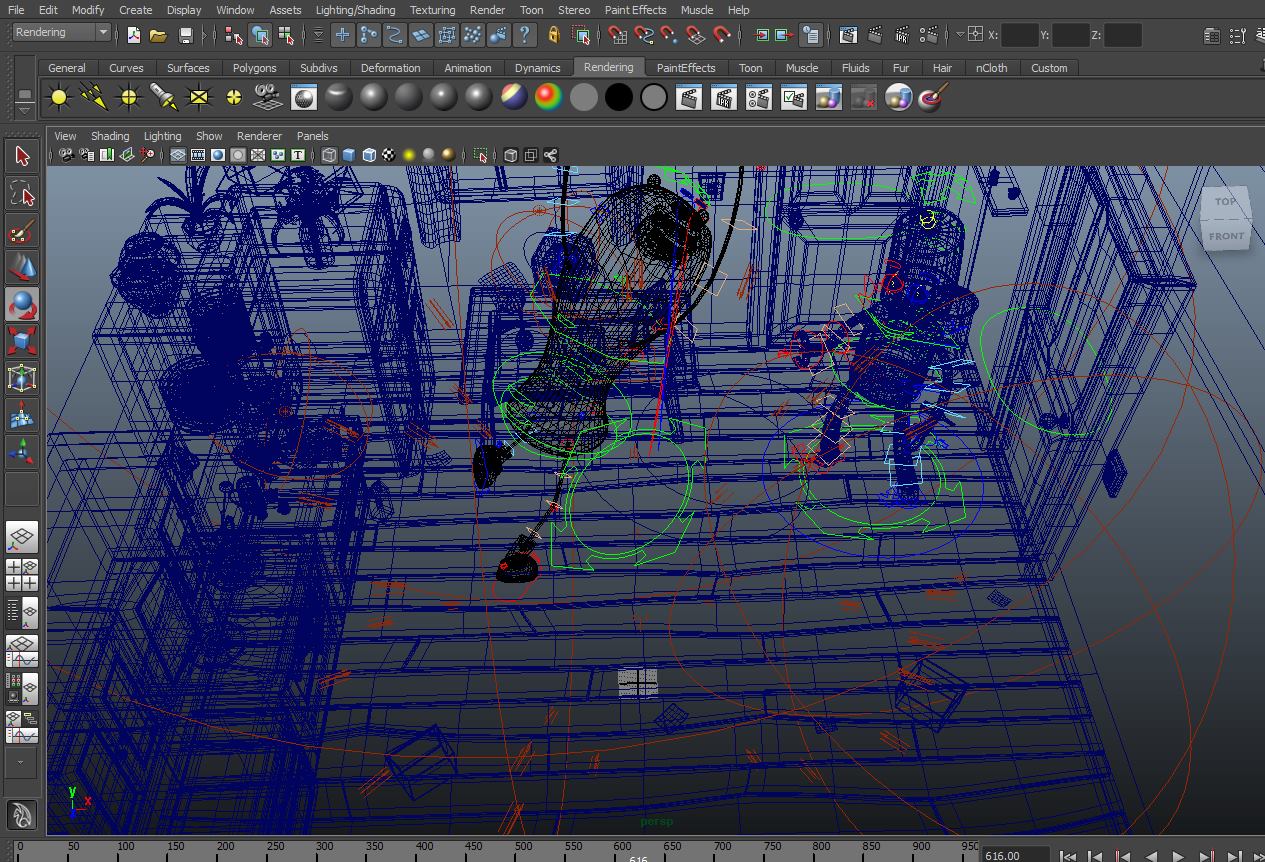Open the Lighting/Shading menu
The height and width of the screenshot is (862, 1265).
coord(355,10)
